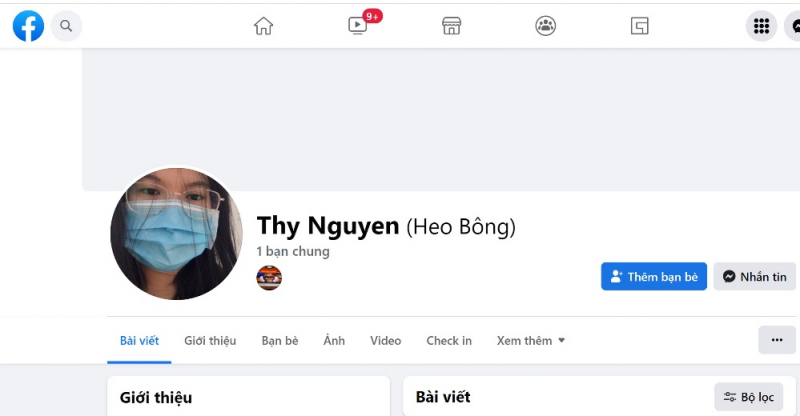View the mutual friend's small avatar
This screenshot has height=416, width=800.
(x=269, y=278)
